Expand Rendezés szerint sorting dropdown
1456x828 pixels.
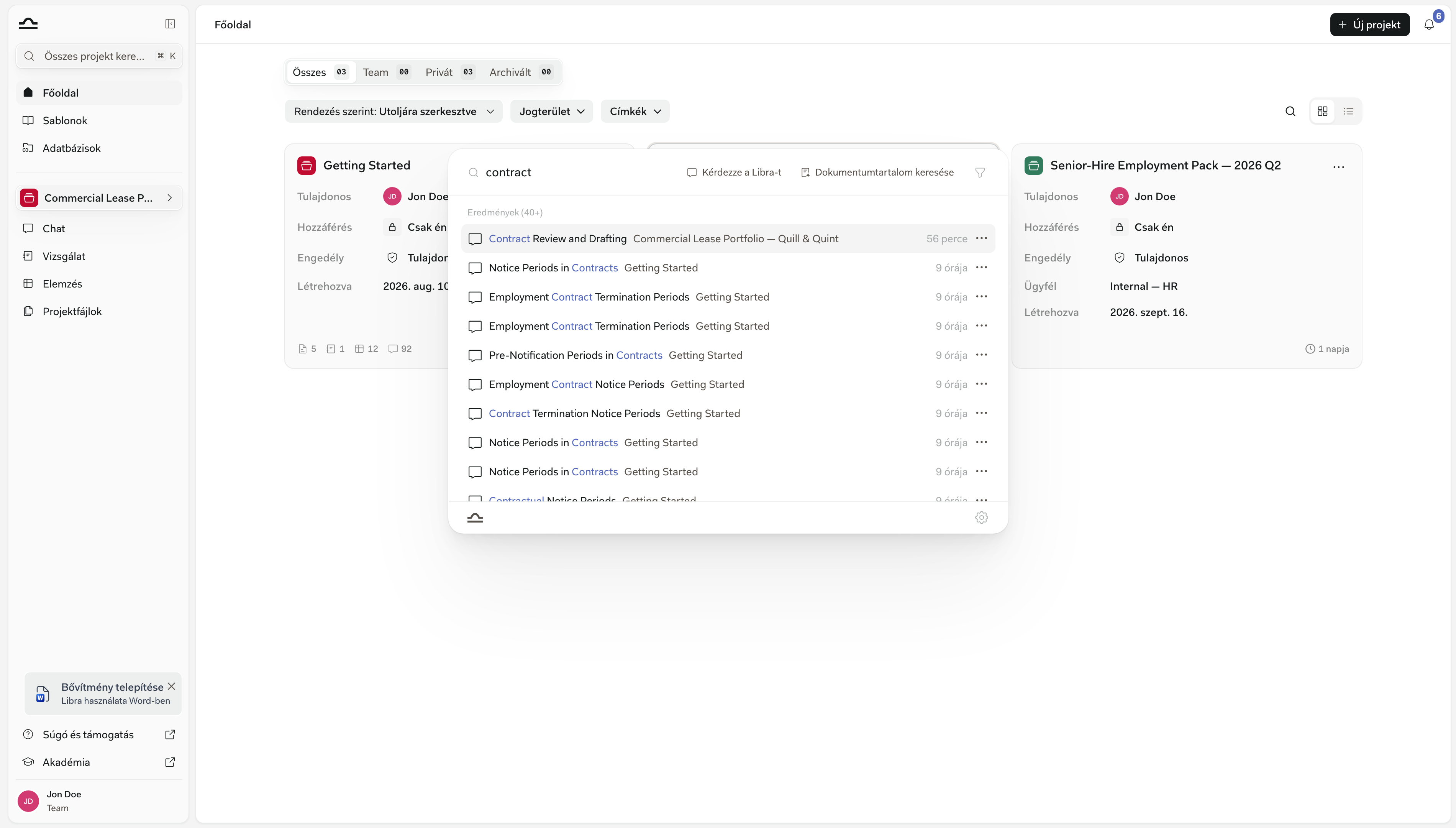393,112
